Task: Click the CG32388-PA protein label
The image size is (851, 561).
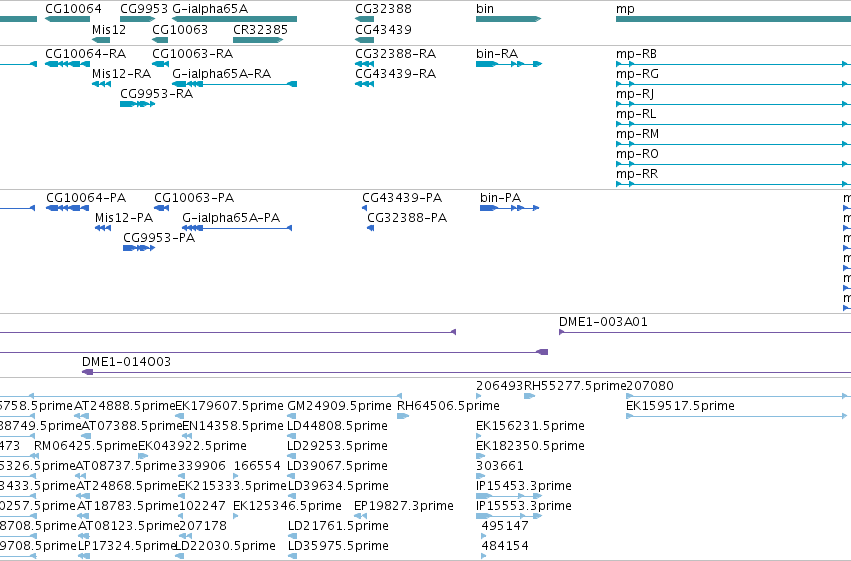Action: point(407,218)
